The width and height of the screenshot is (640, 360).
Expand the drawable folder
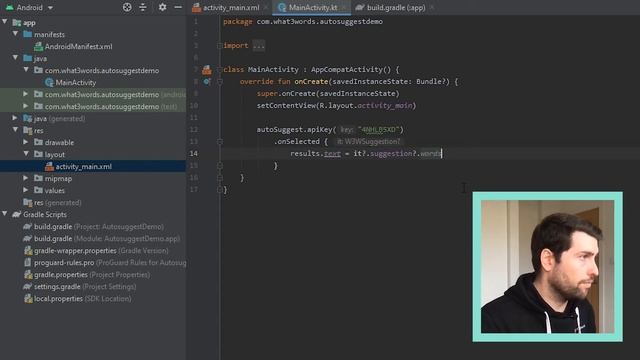pos(26,142)
